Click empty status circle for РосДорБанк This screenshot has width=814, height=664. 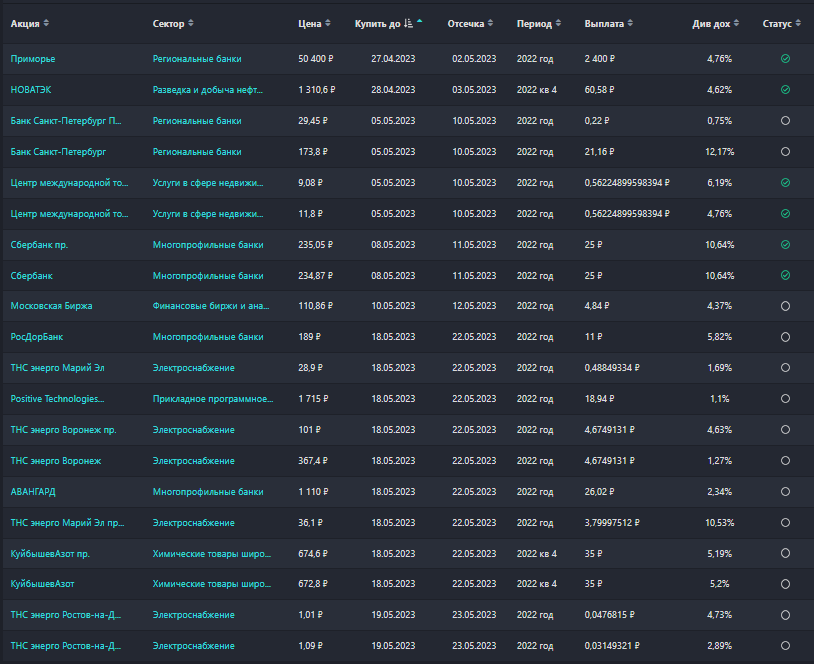785,337
